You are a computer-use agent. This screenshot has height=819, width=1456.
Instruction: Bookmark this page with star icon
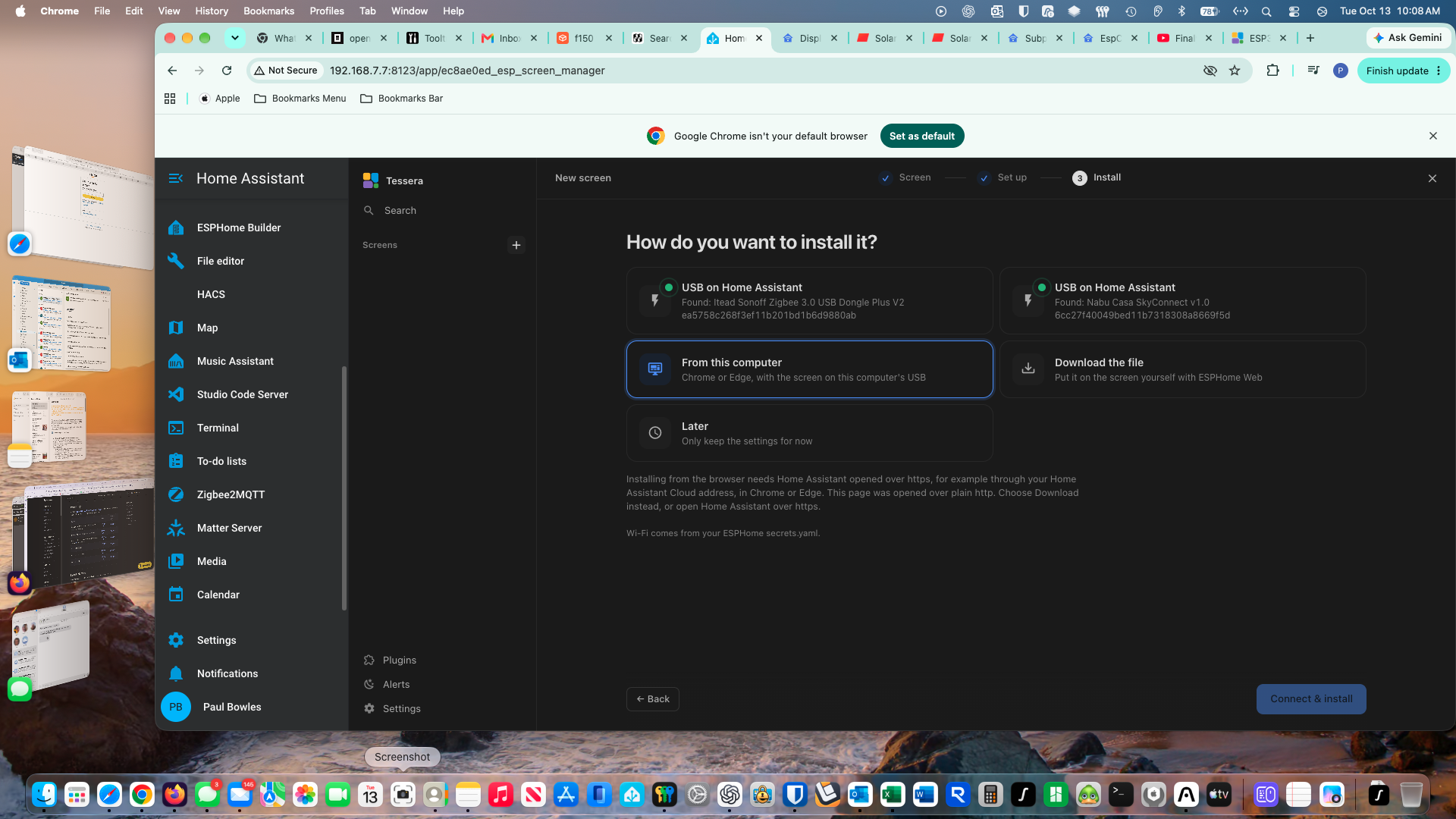tap(1235, 71)
